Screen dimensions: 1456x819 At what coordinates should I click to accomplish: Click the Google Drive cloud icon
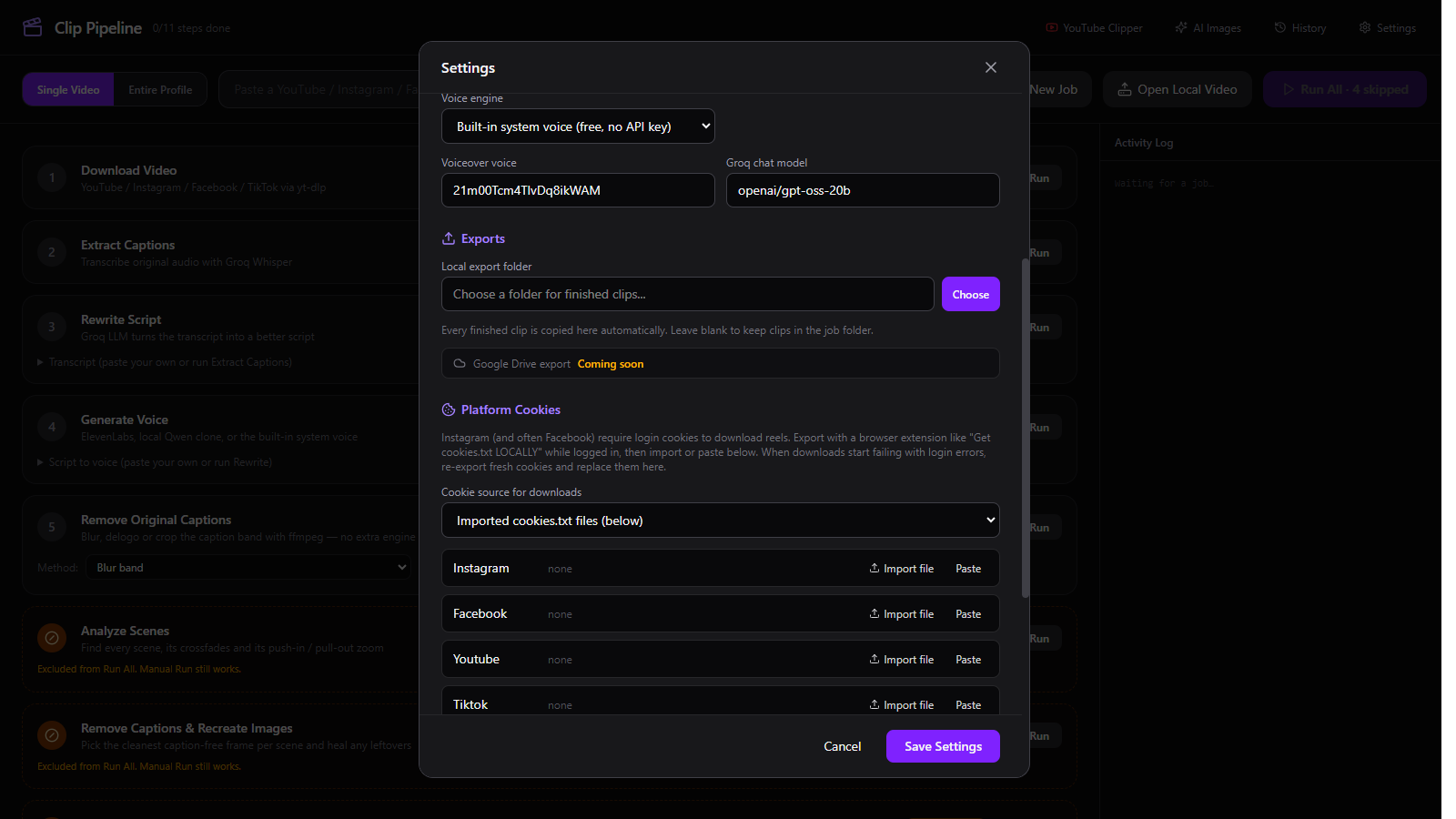click(x=460, y=363)
